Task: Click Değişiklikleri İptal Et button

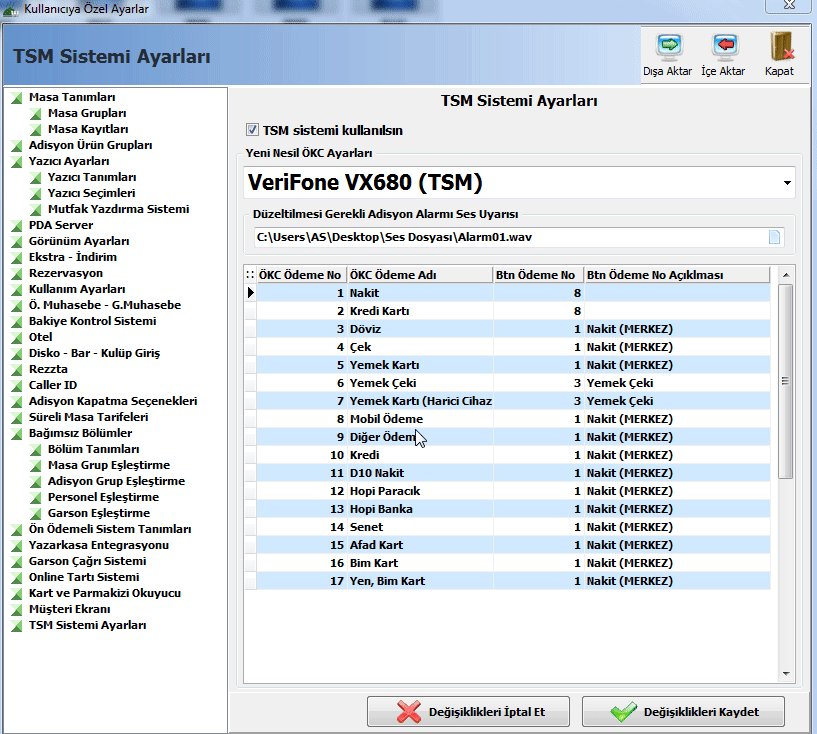Action: coord(468,712)
